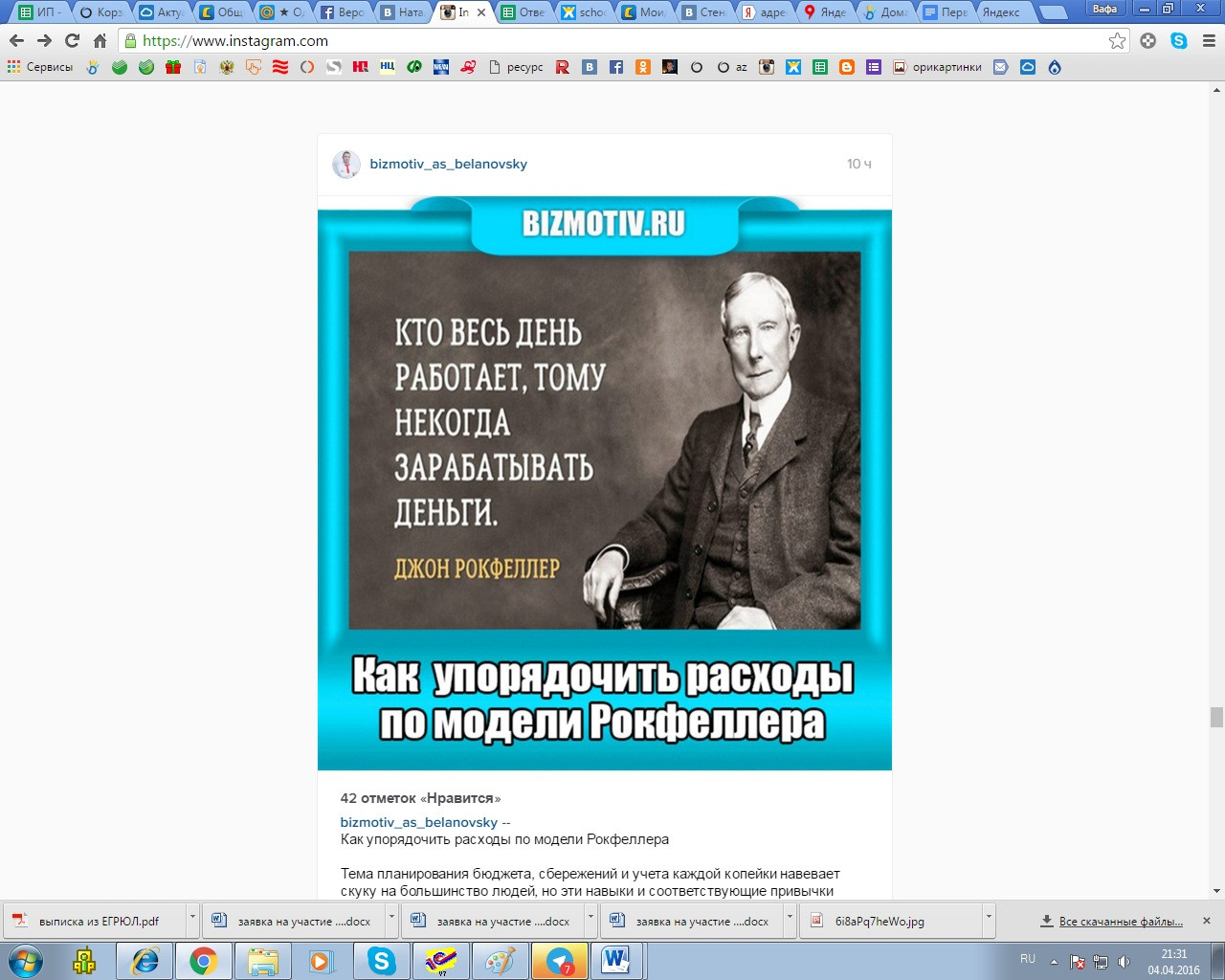Launch Skype from the taskbar
The width and height of the screenshot is (1225, 980).
tap(381, 961)
